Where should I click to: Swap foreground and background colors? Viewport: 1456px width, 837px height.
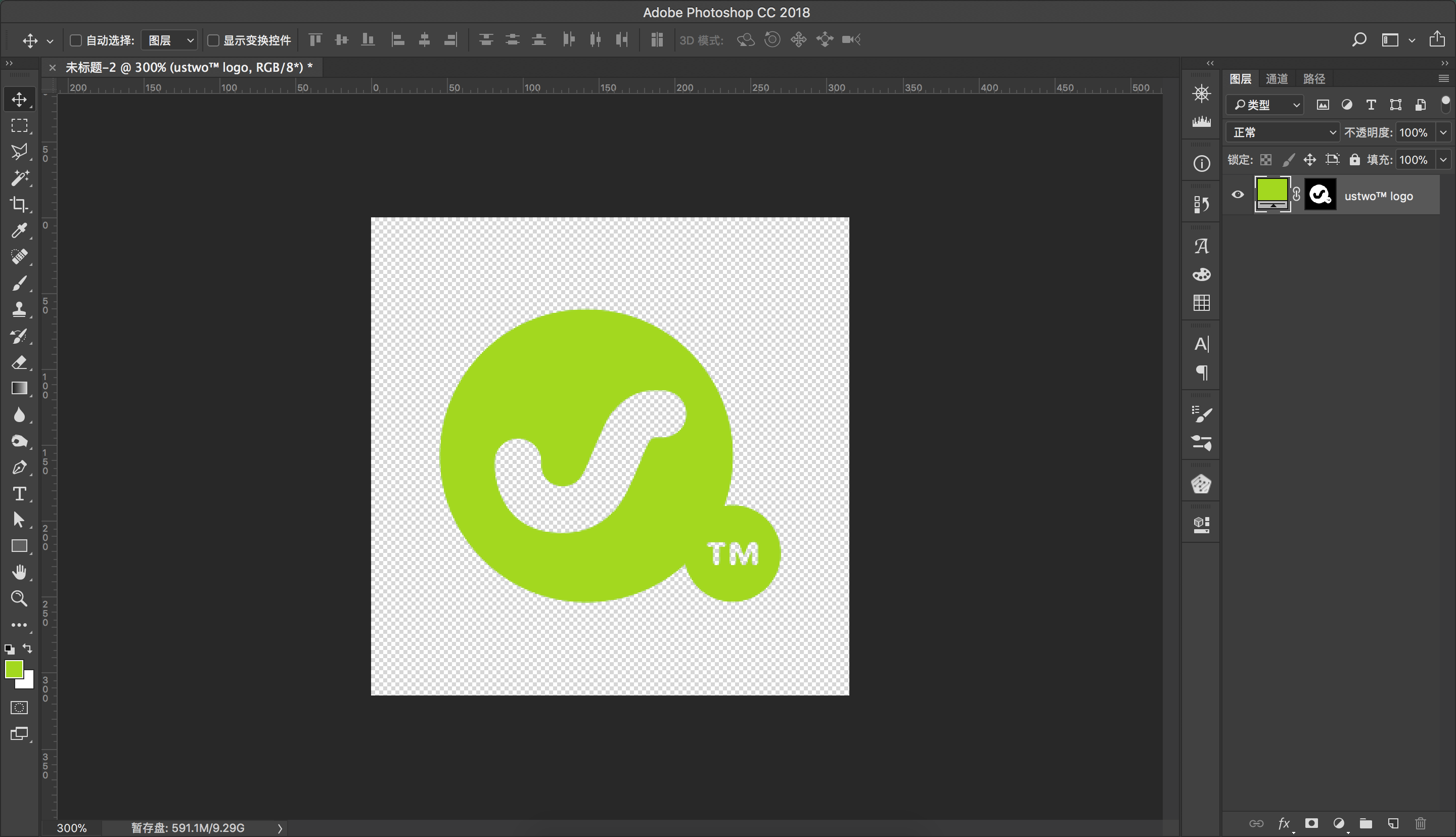point(27,648)
